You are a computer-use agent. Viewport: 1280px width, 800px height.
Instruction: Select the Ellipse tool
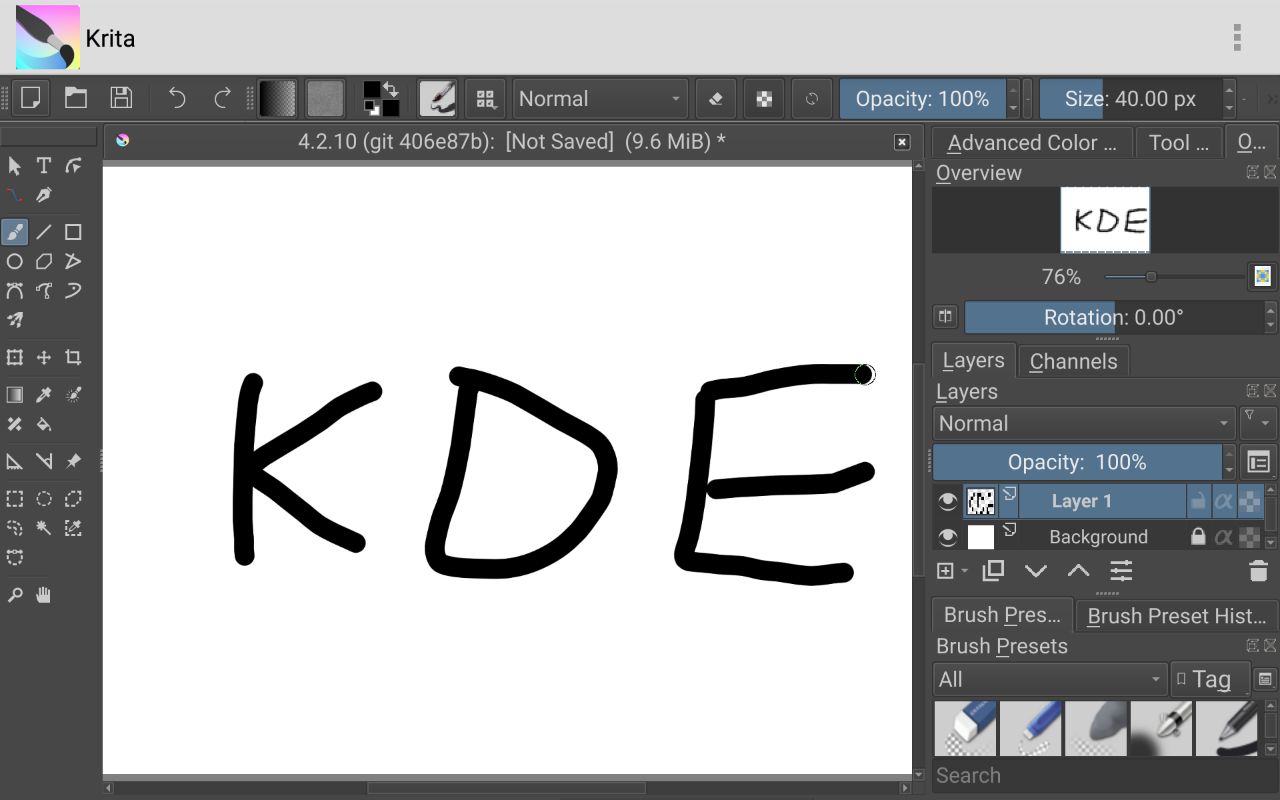[x=15, y=261]
